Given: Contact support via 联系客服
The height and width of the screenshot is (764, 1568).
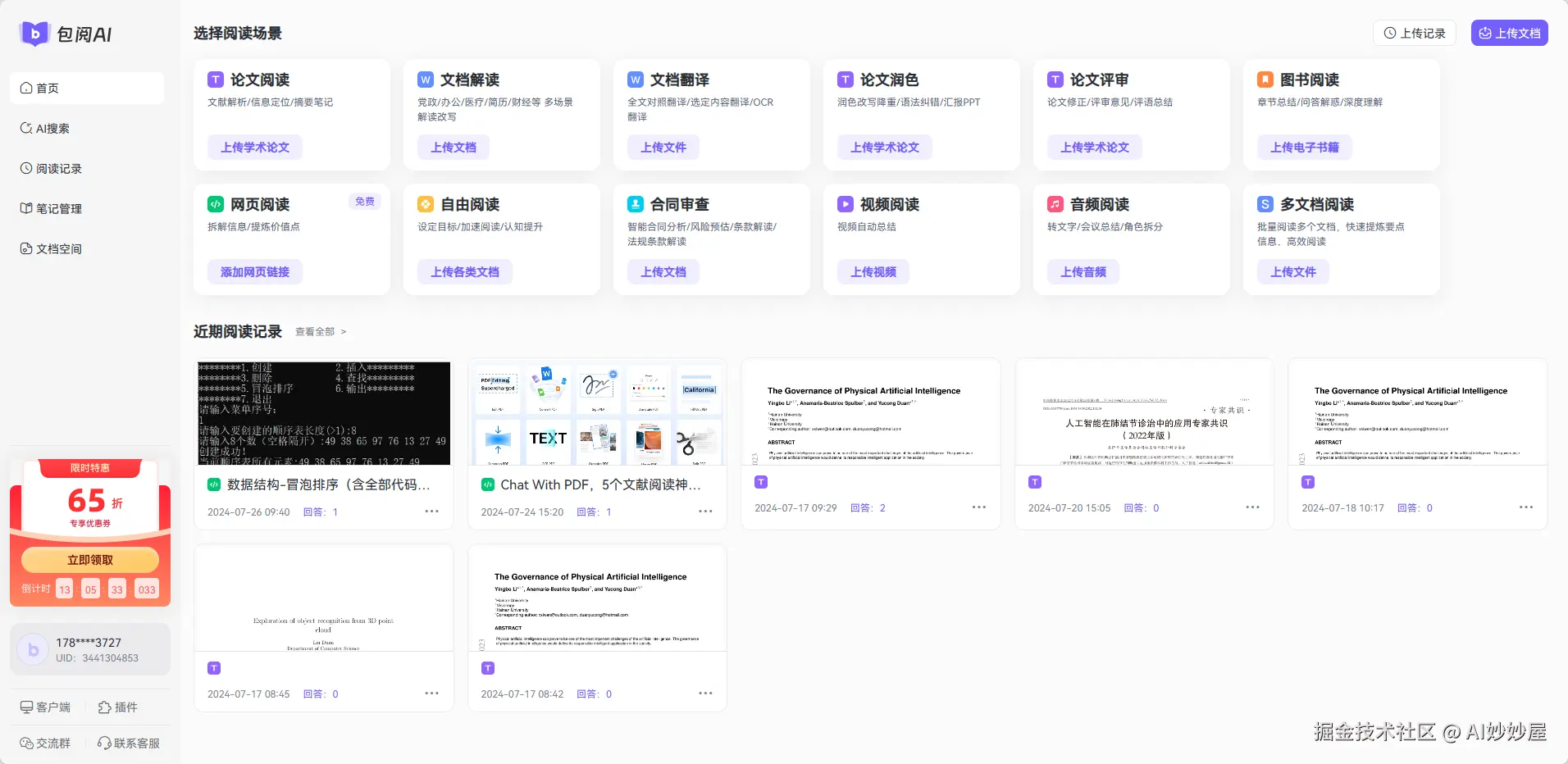Looking at the screenshot, I should (x=129, y=744).
